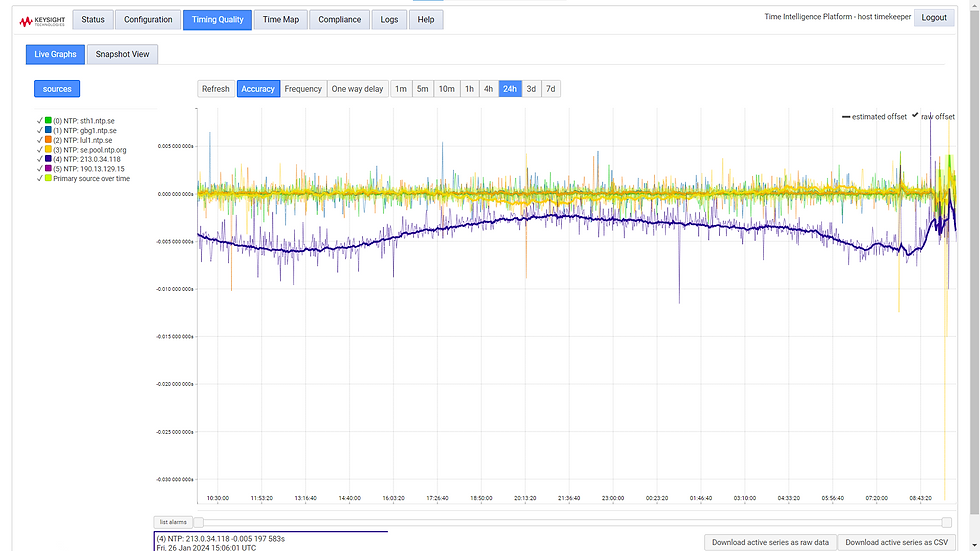Click the page vertical scrollbar
The width and height of the screenshot is (980, 551).
(974, 262)
